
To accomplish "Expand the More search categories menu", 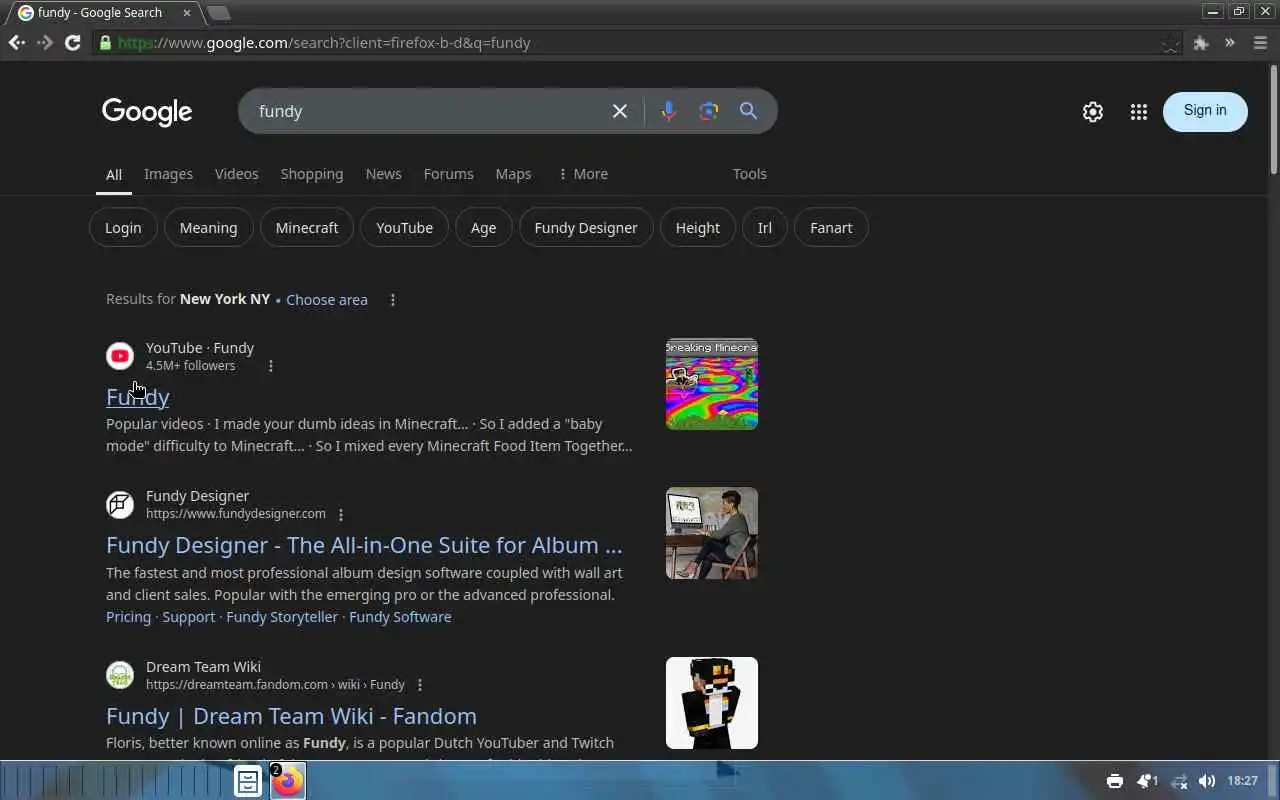I will coord(582,174).
